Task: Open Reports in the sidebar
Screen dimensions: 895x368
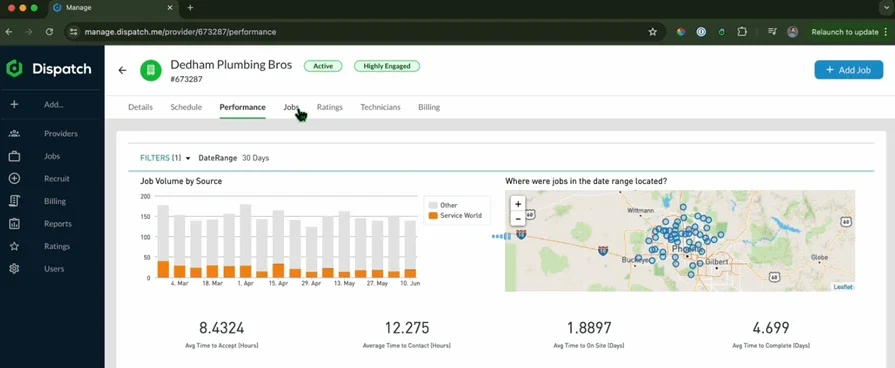Action: coord(58,224)
